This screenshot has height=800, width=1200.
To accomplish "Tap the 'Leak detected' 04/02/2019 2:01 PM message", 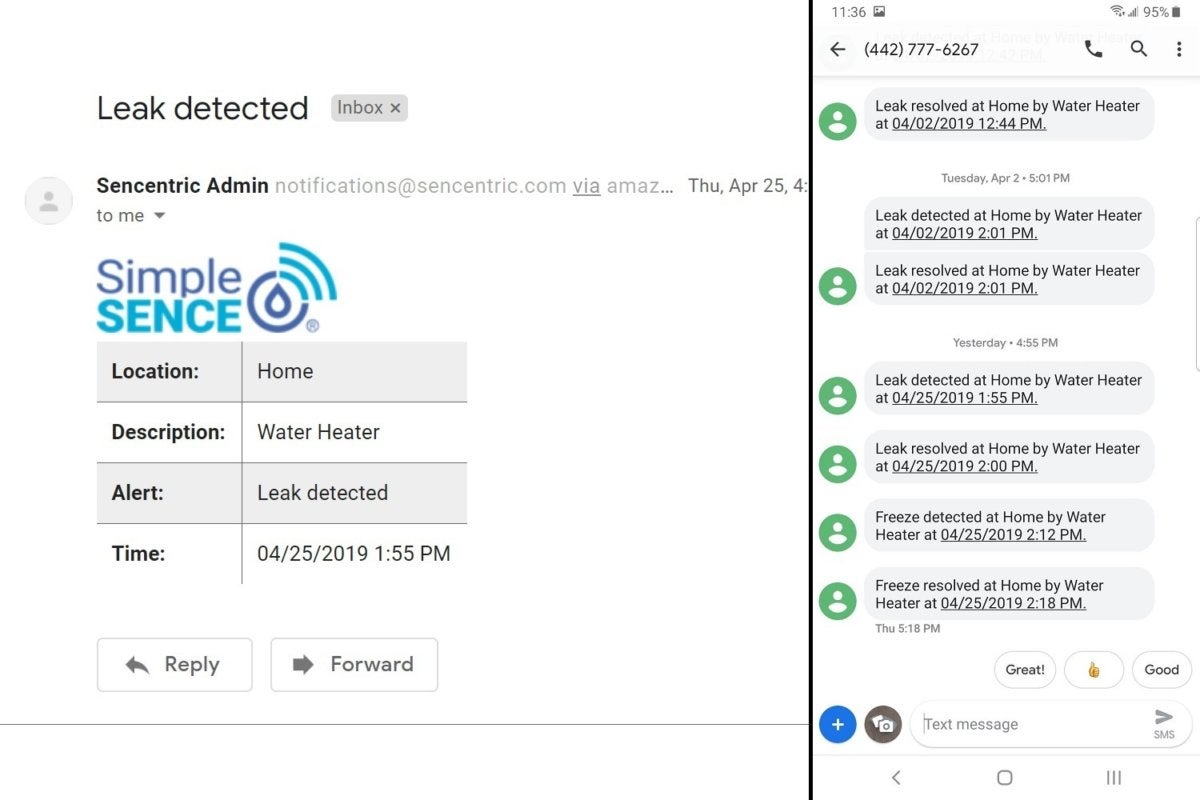I will [x=1009, y=224].
